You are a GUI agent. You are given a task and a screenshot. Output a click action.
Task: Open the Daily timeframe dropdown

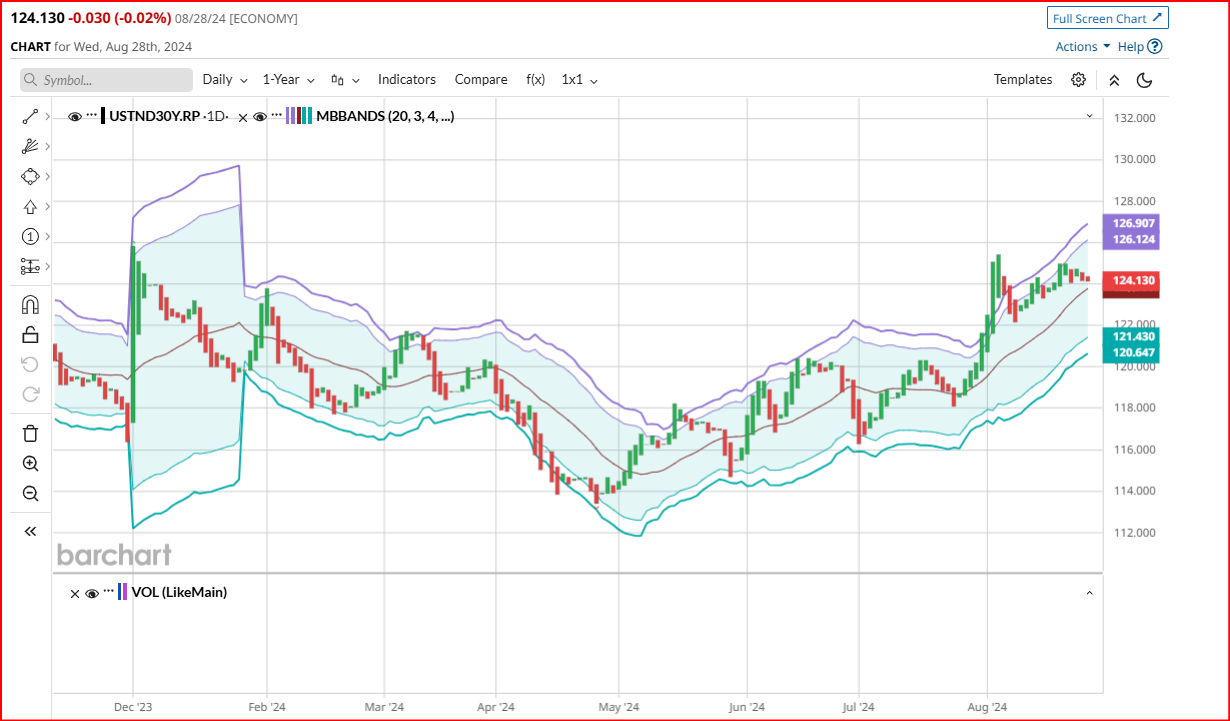(x=224, y=79)
